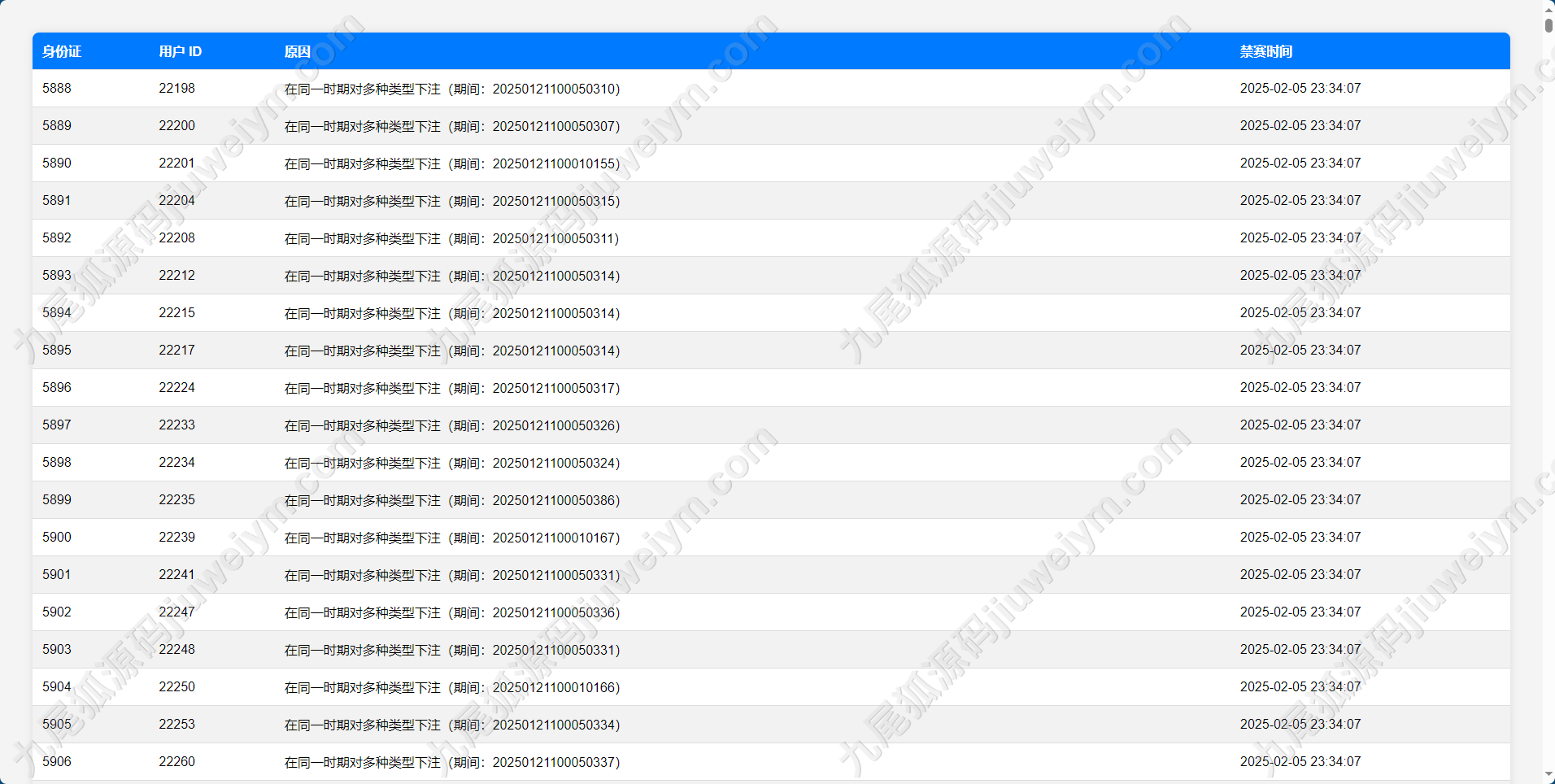Screen dimensions: 1555x784
Task: Click reason ending in 20250121100050337
Action: [452, 762]
